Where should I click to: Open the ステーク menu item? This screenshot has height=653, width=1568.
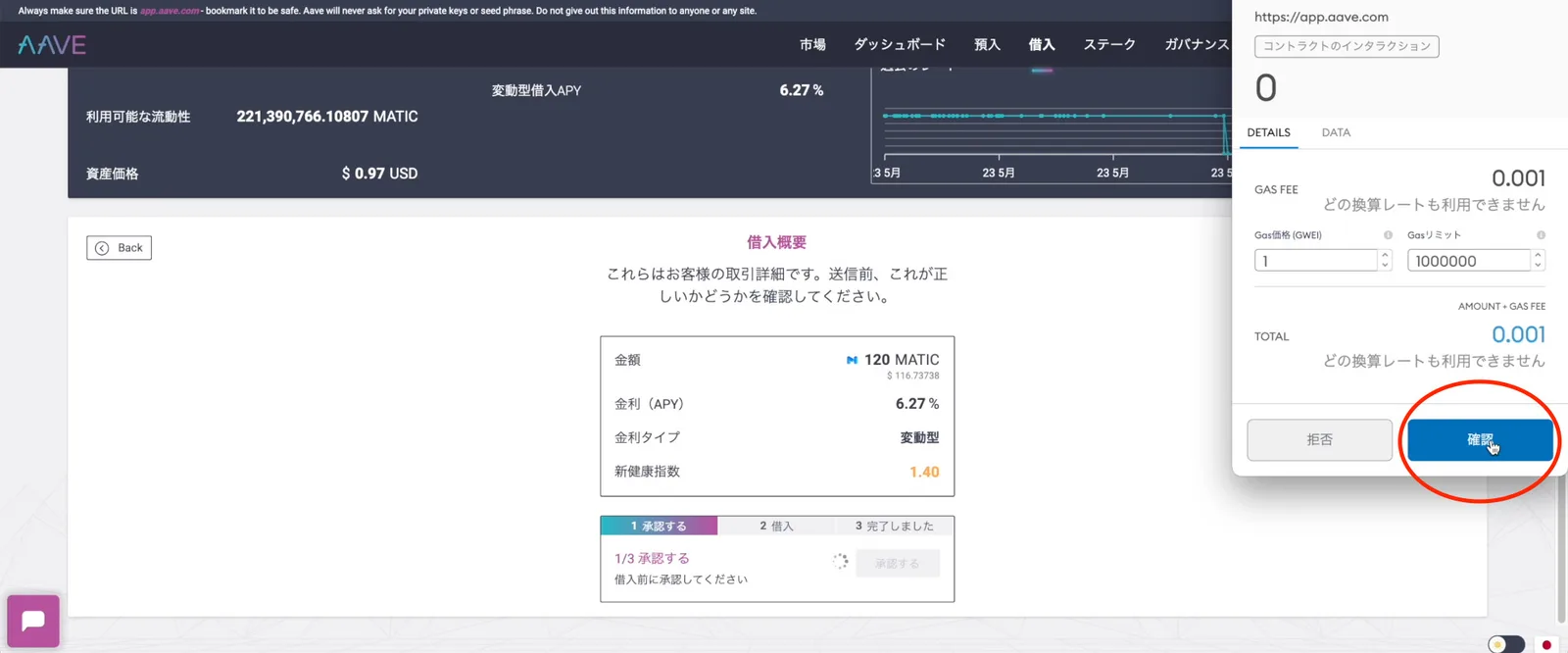click(x=1109, y=45)
